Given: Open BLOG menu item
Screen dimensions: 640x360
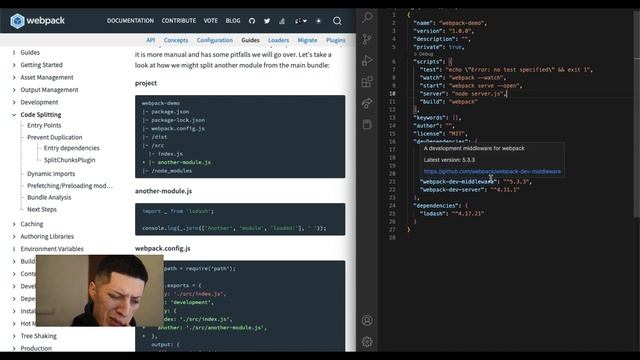Looking at the screenshot, I should coord(233,21).
